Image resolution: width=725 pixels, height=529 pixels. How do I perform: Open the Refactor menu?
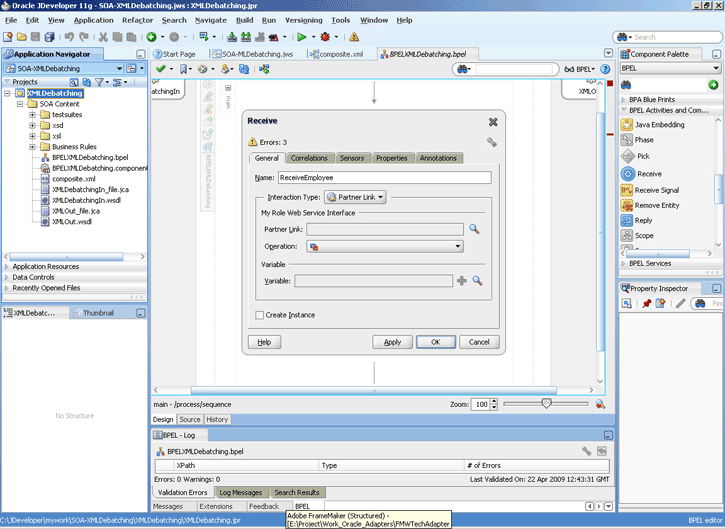tap(137, 20)
